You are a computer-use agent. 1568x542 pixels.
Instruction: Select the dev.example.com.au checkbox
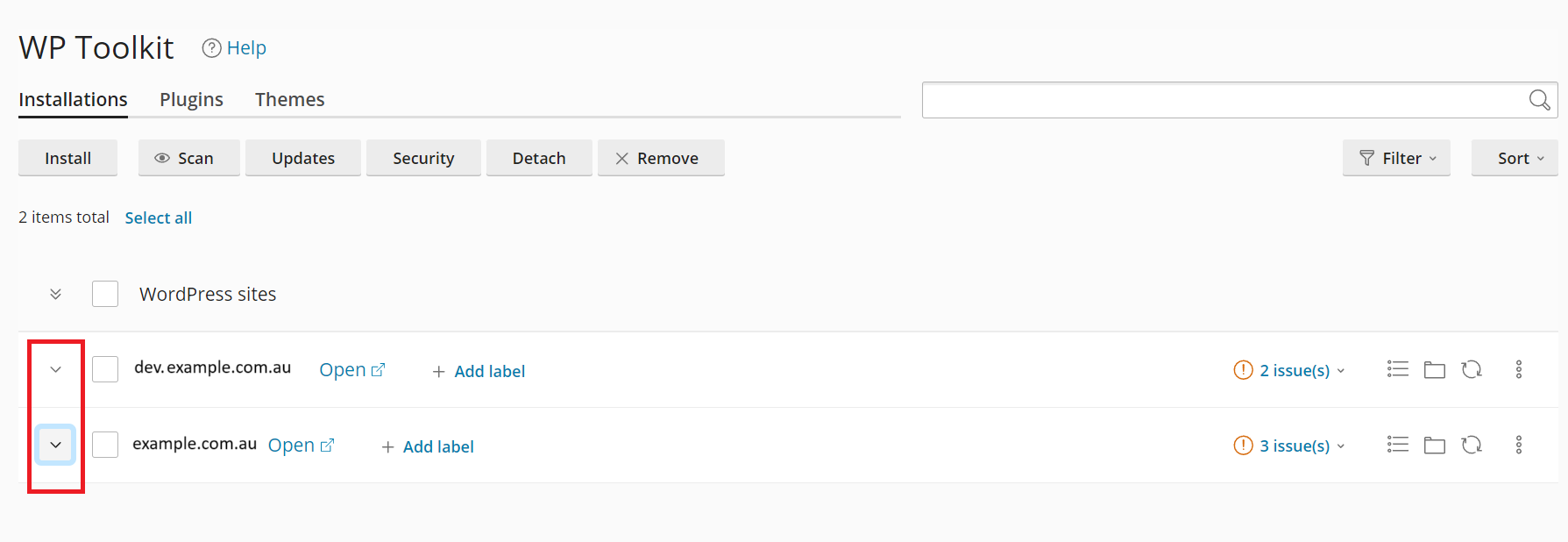pos(105,369)
